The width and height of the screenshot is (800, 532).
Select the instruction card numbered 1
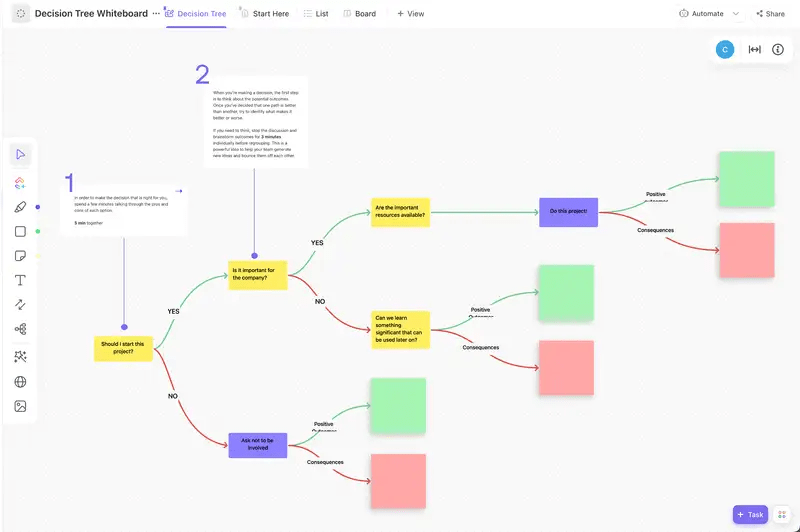123,210
